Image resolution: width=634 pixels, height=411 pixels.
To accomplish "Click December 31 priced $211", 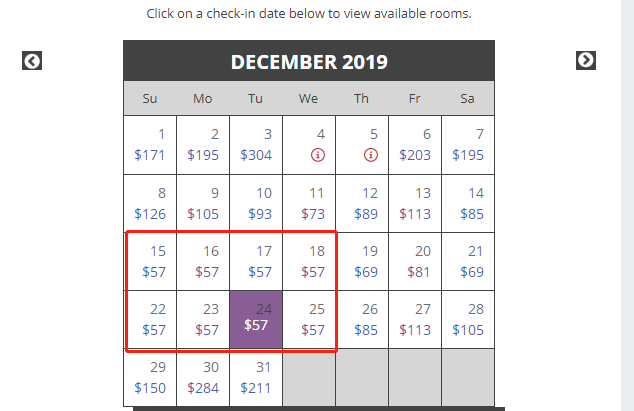I will point(256,377).
